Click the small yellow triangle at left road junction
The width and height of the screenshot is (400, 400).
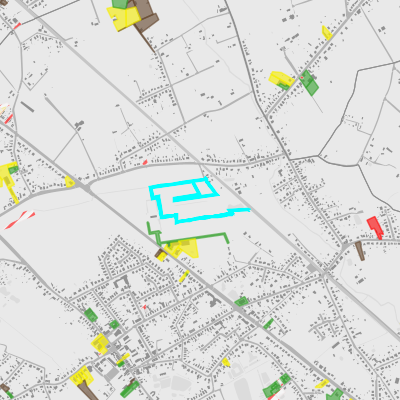[70, 182]
